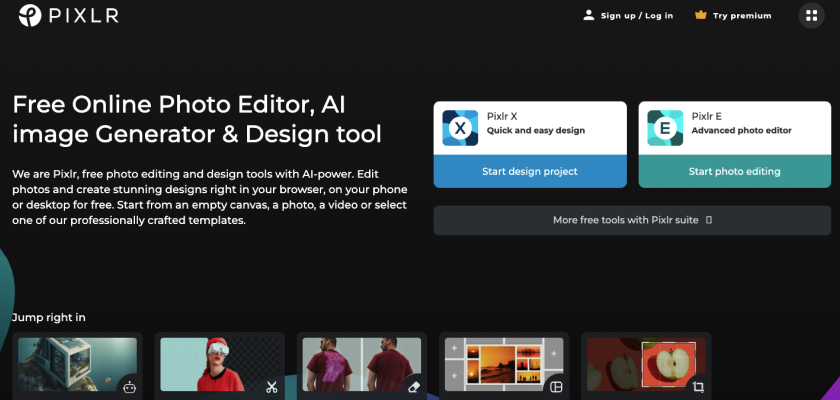Screen dimensions: 840x400
Task: Open the apps grid menu icon
Action: [x=812, y=15]
